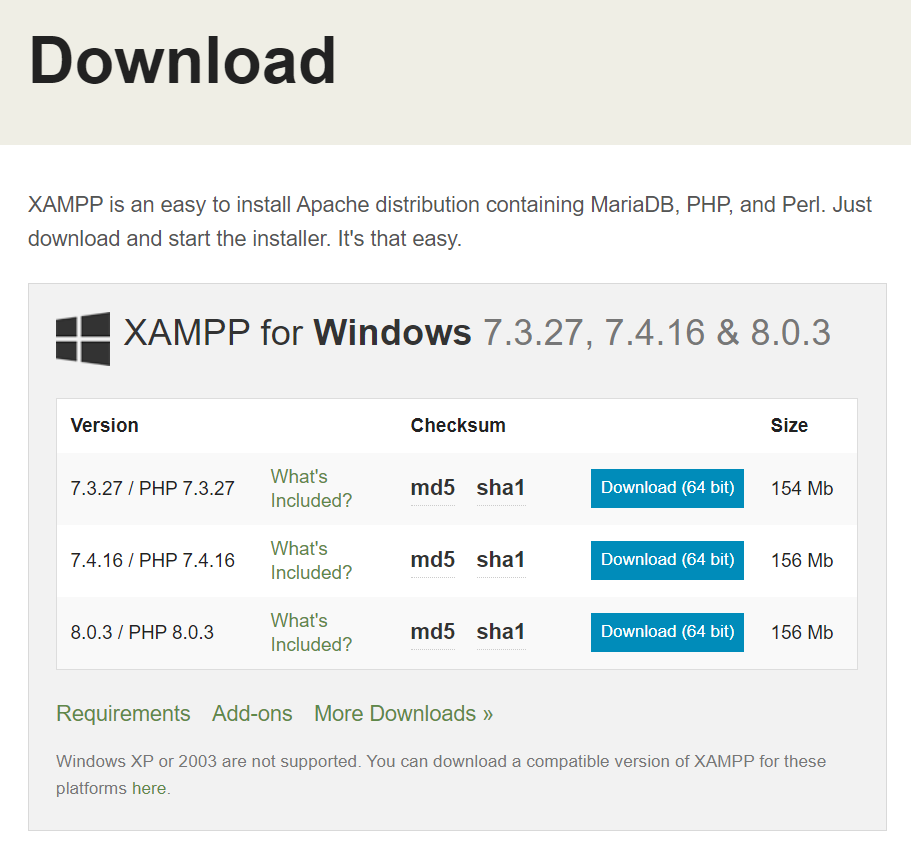The width and height of the screenshot is (911, 854).
Task: Download the 64-bit XAMPP 8.0.3 installer
Action: [666, 632]
